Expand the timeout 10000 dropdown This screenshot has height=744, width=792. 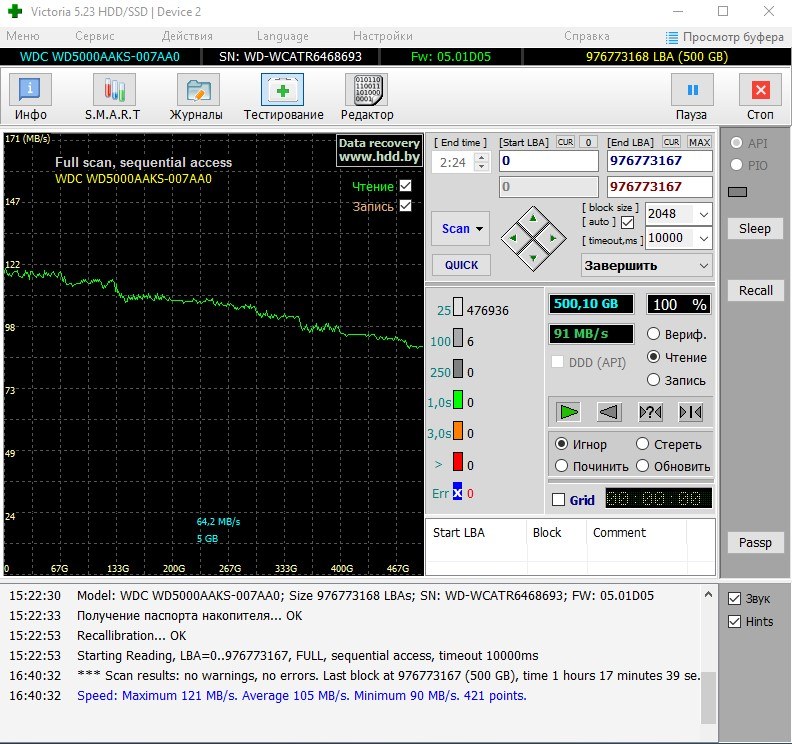[x=703, y=238]
